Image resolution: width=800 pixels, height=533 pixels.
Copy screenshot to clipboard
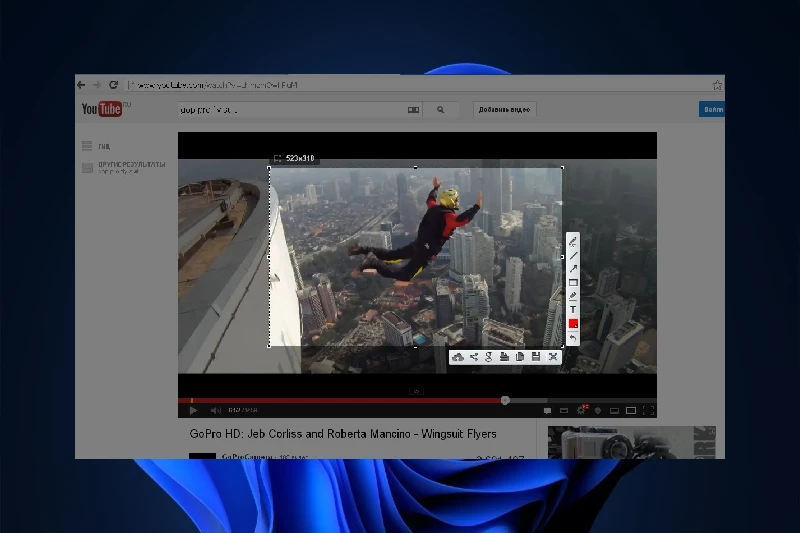(x=520, y=357)
